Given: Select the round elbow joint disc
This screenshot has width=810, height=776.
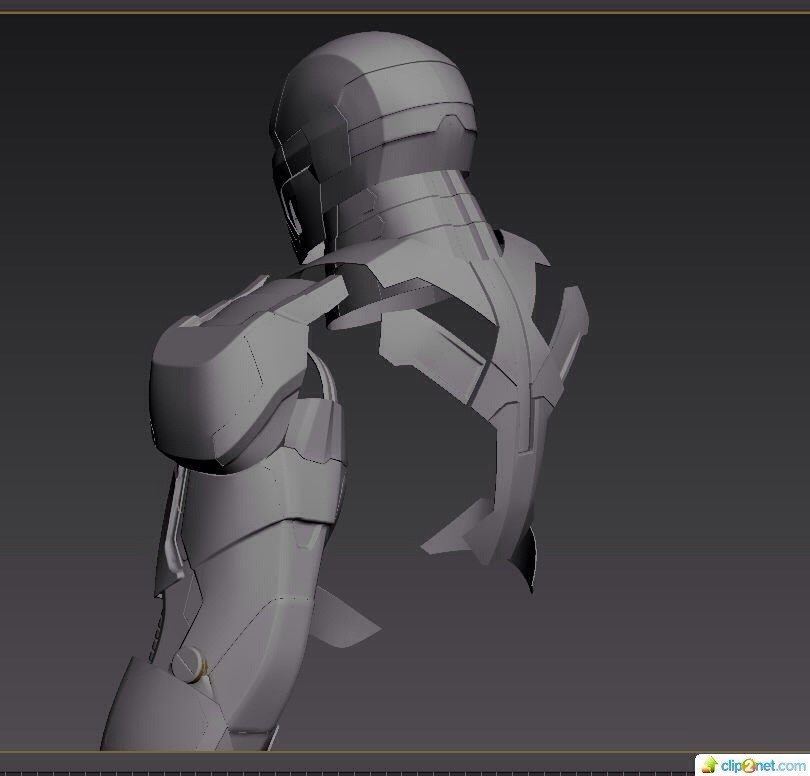Looking at the screenshot, I should 189,665.
